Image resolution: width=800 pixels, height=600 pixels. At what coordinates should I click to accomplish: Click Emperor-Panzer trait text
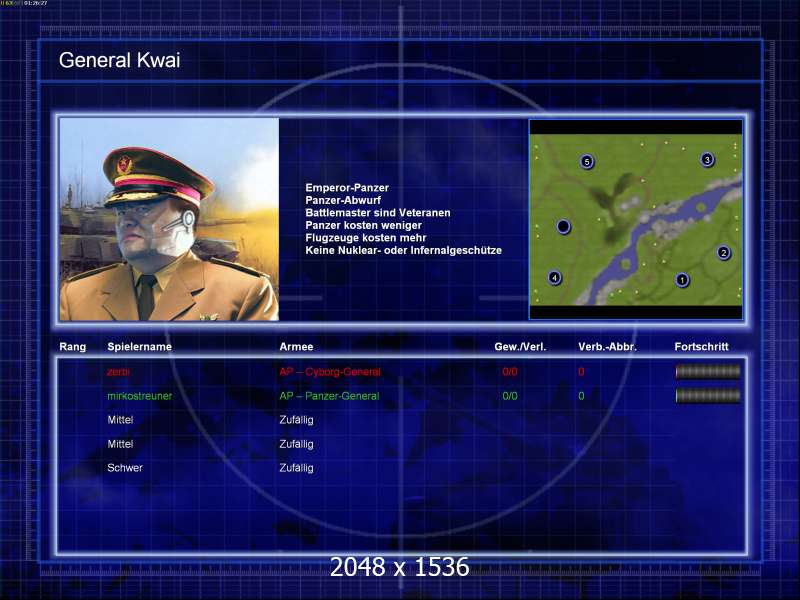click(x=347, y=188)
